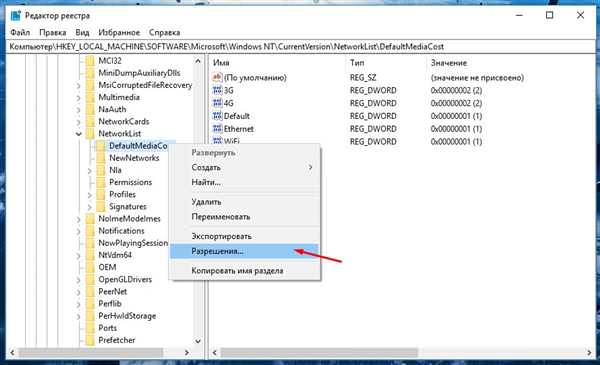Click the Default DWORD value icon
Screen dimensions: 600x365
[217, 116]
